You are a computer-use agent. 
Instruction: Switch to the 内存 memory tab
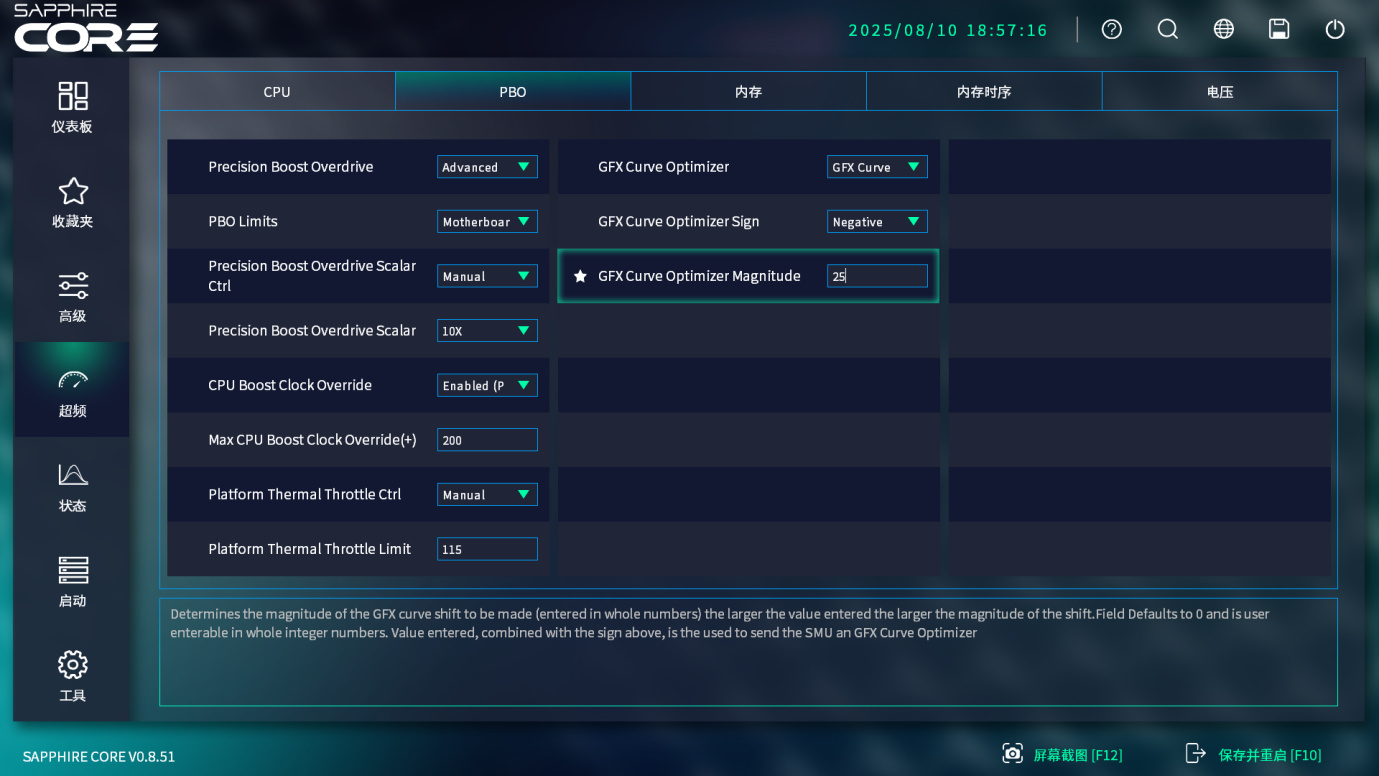[x=748, y=91]
